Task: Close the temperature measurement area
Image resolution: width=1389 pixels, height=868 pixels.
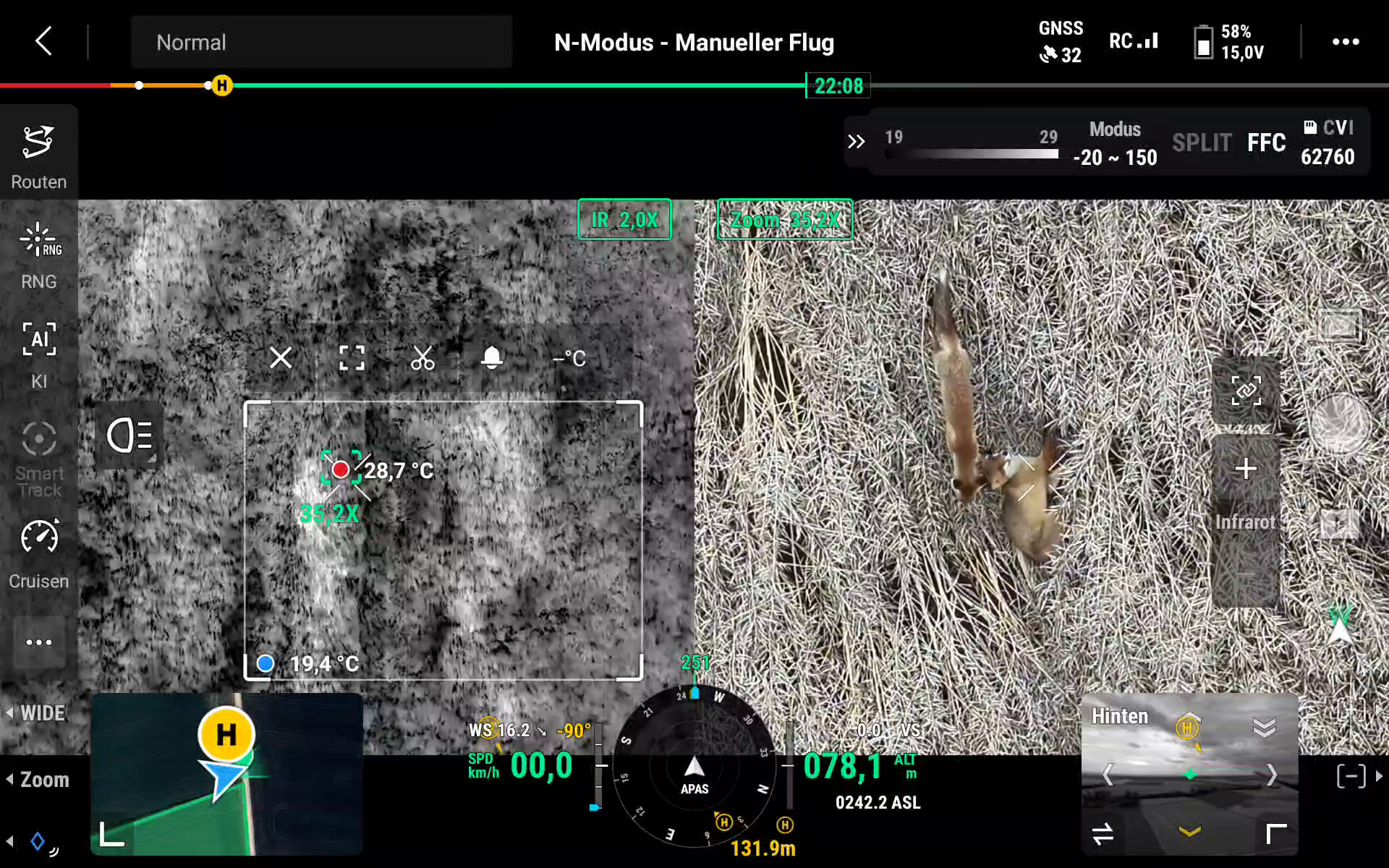Action: pyautogui.click(x=281, y=357)
